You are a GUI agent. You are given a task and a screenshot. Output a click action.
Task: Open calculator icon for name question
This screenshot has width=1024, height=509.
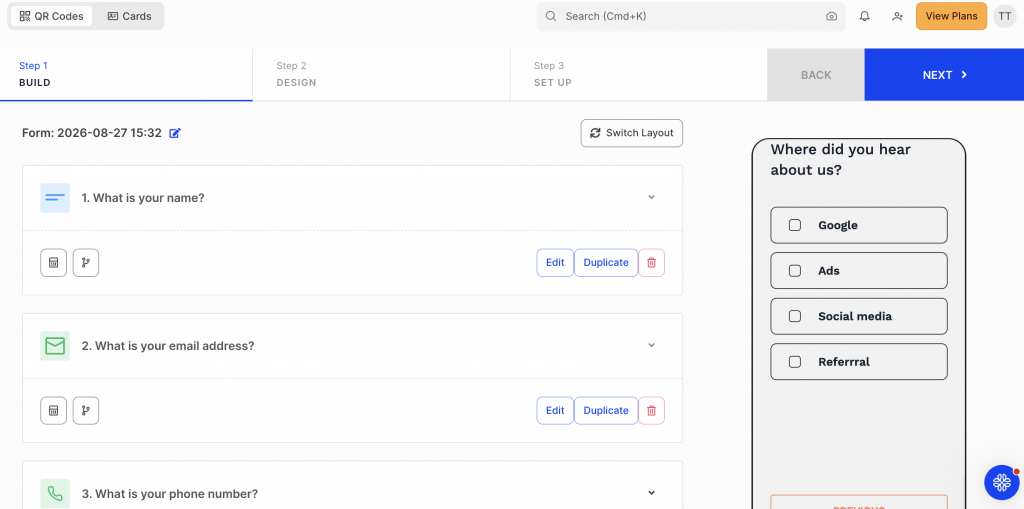tap(54, 263)
